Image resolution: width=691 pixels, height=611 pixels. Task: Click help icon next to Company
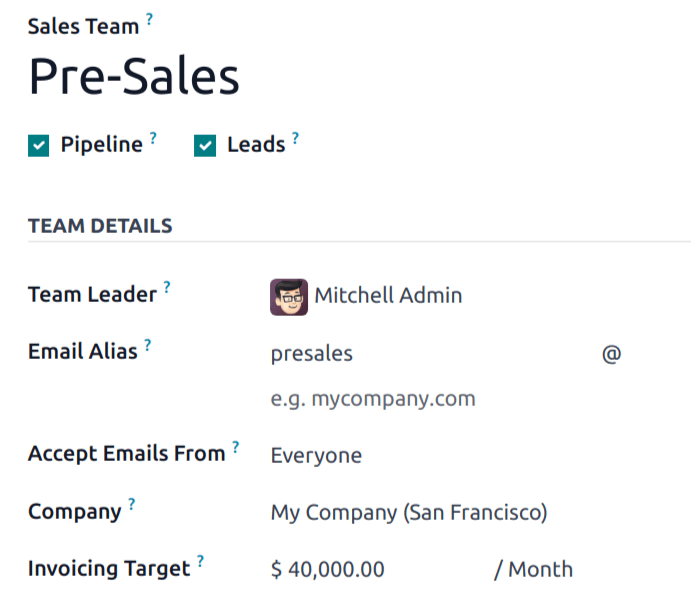131,505
